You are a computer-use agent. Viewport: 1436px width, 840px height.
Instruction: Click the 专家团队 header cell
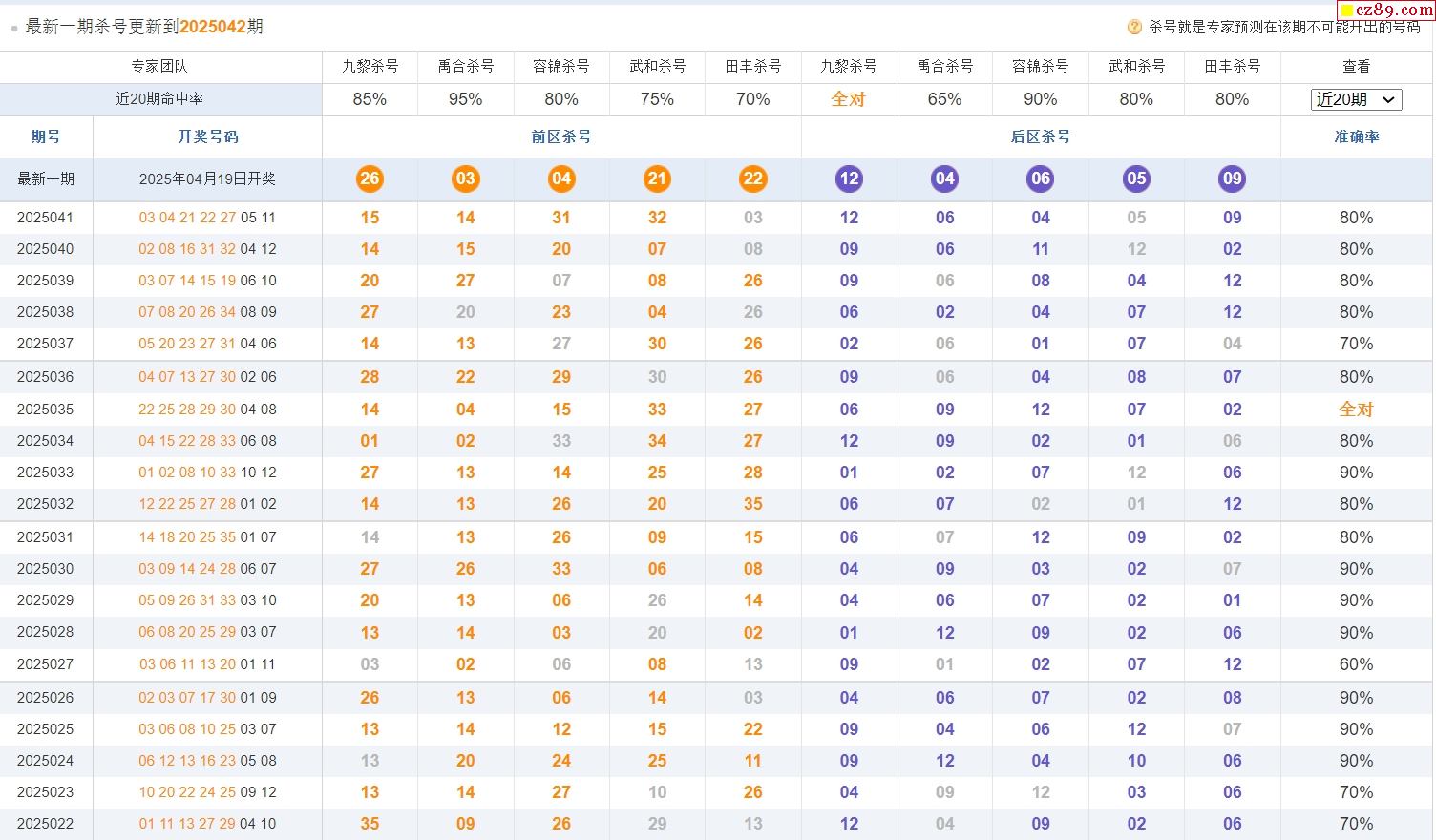tap(159, 66)
